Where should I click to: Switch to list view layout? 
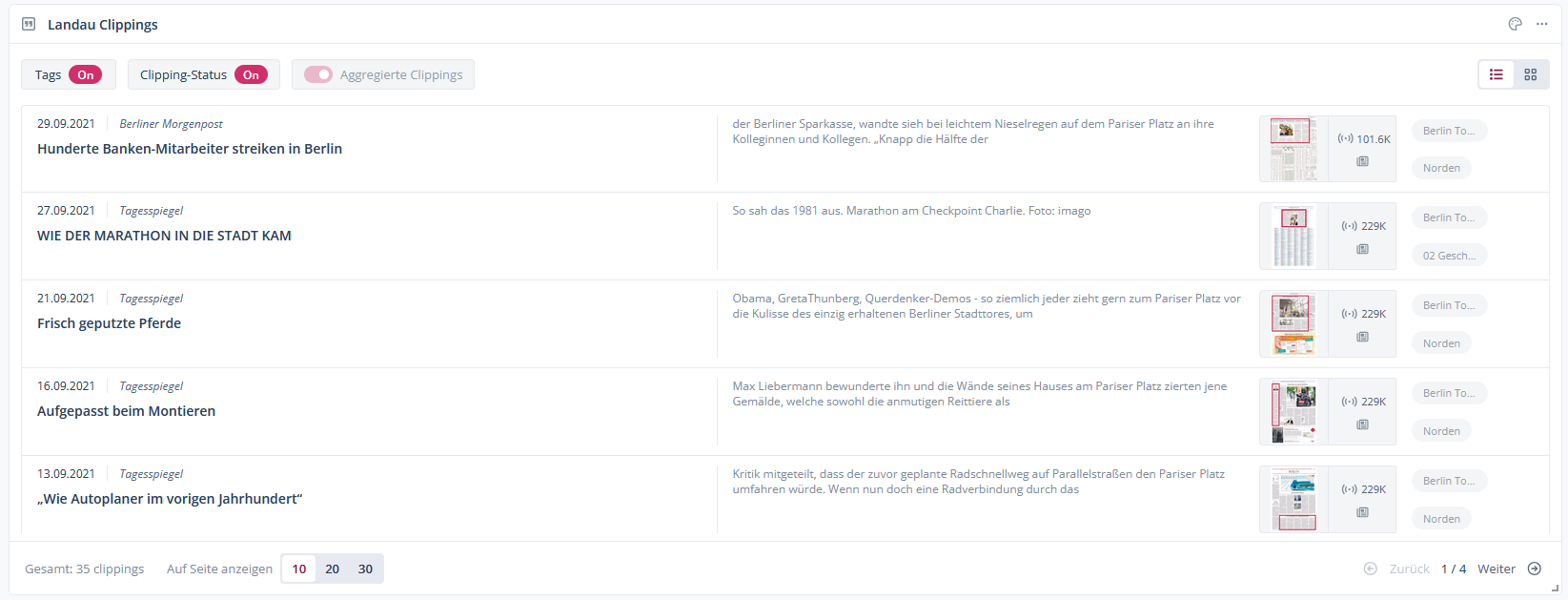(1497, 74)
